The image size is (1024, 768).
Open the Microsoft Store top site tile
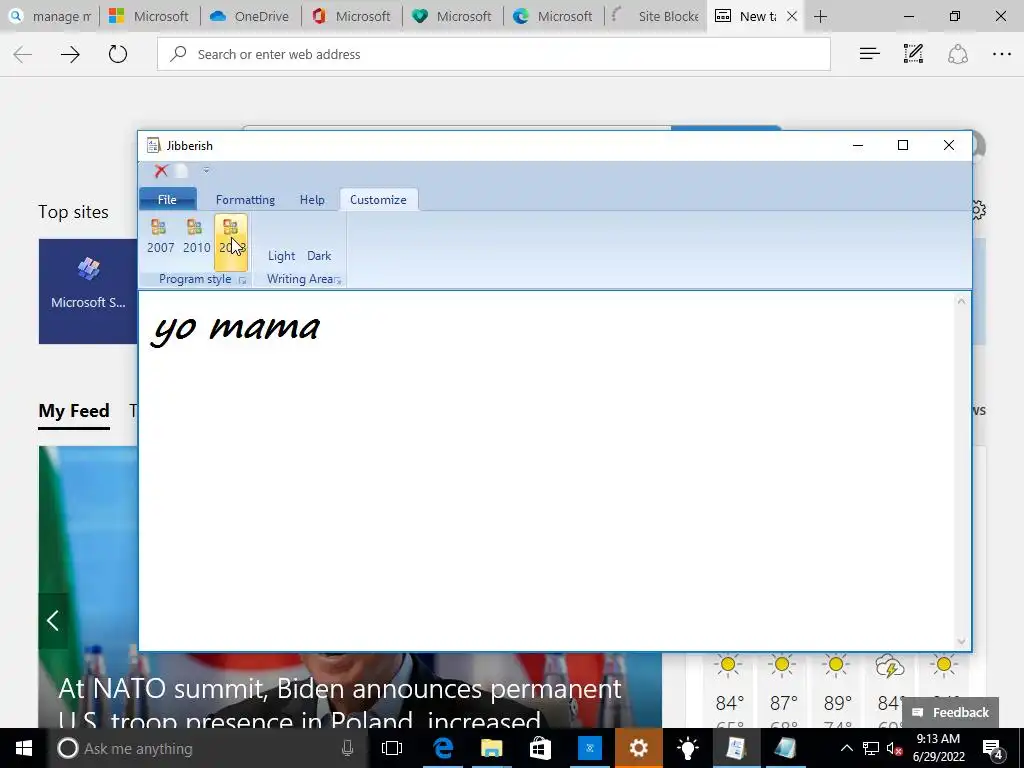(88, 291)
